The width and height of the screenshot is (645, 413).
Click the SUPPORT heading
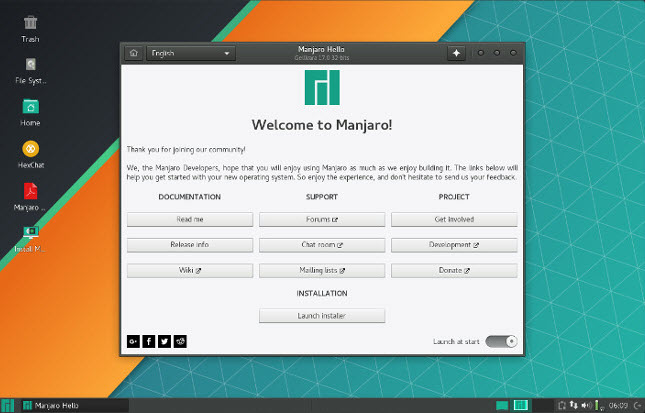(322, 197)
